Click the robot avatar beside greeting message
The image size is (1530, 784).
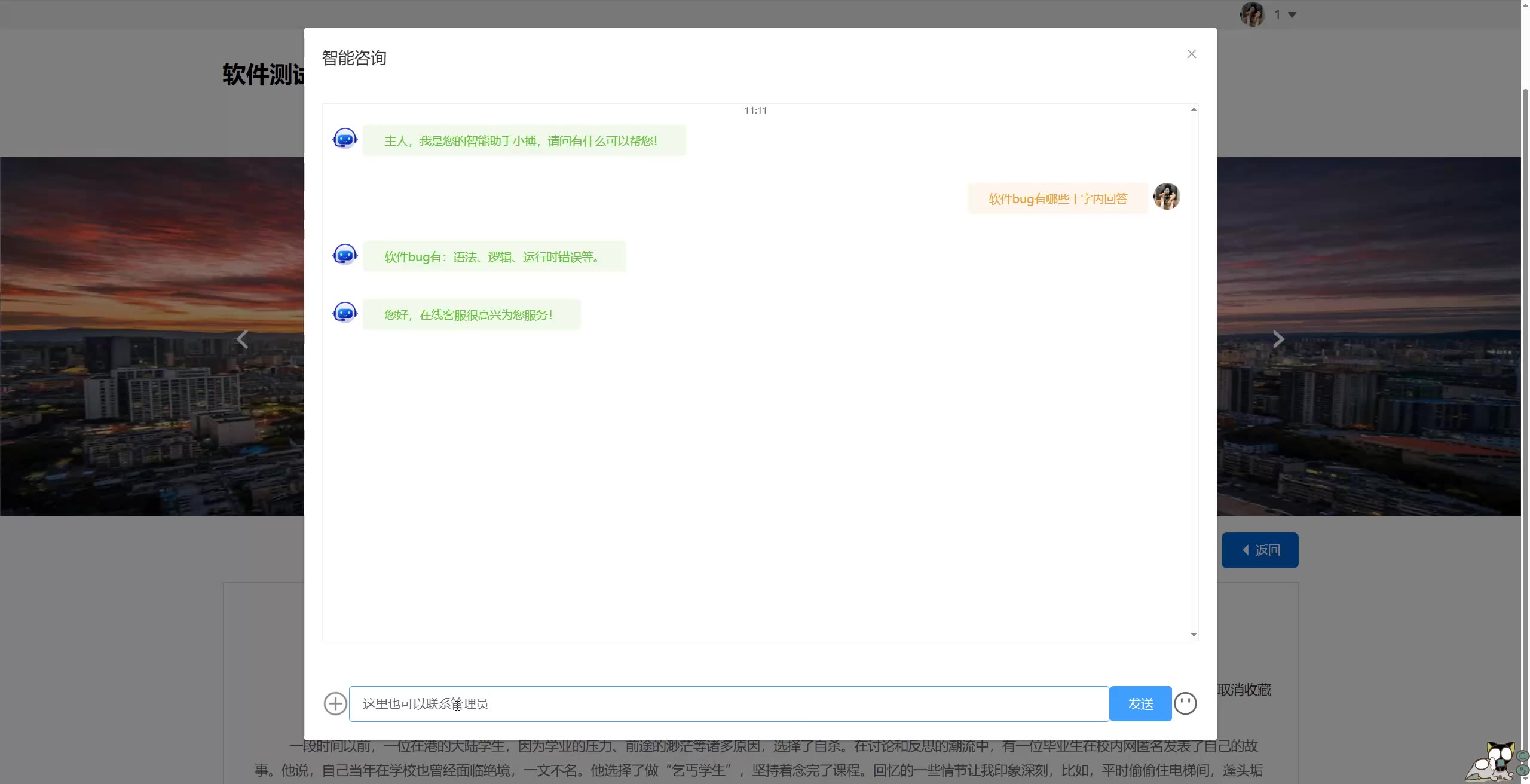pos(345,139)
